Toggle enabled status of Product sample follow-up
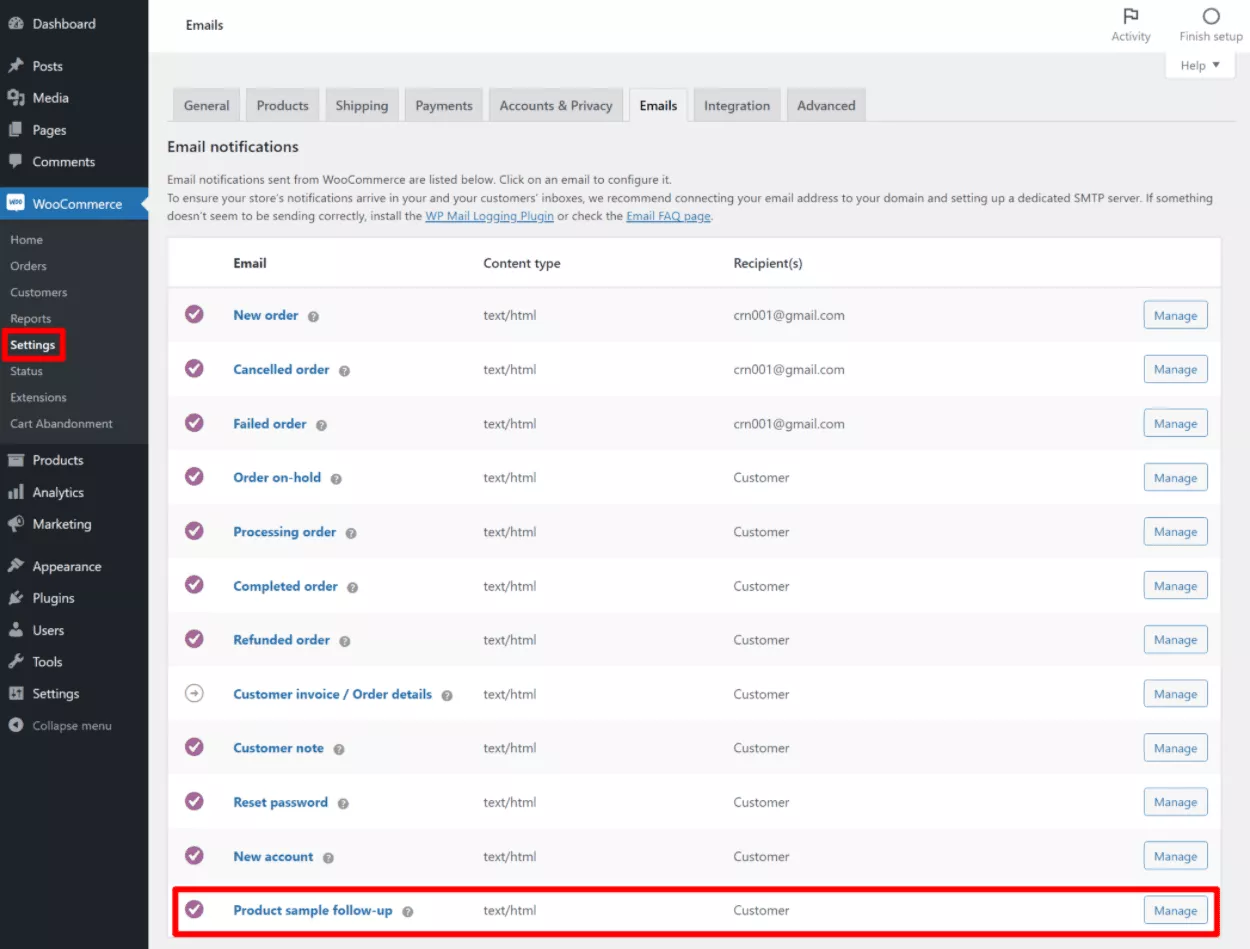1250x949 pixels. (194, 909)
